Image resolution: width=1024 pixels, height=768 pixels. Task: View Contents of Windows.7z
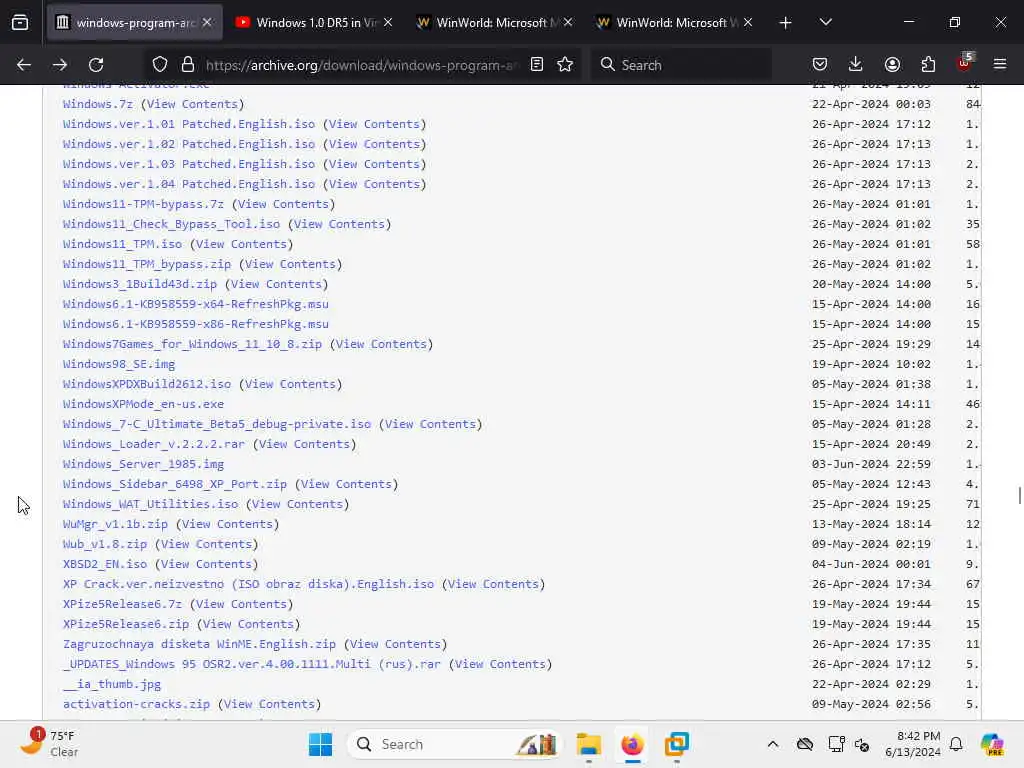pyautogui.click(x=193, y=104)
